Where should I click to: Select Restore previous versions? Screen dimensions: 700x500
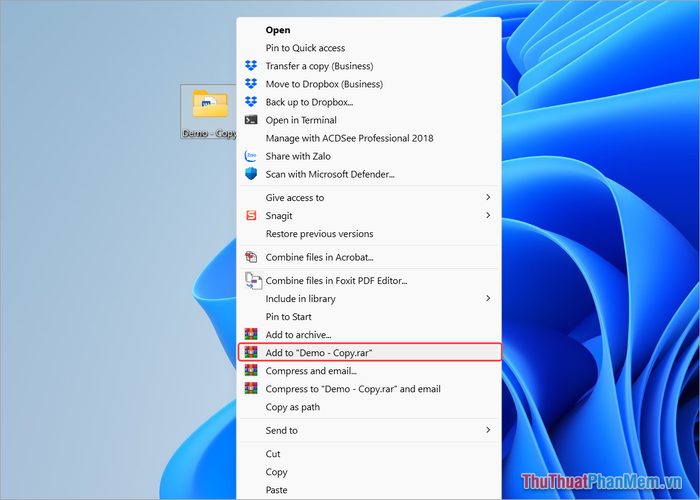(x=369, y=234)
